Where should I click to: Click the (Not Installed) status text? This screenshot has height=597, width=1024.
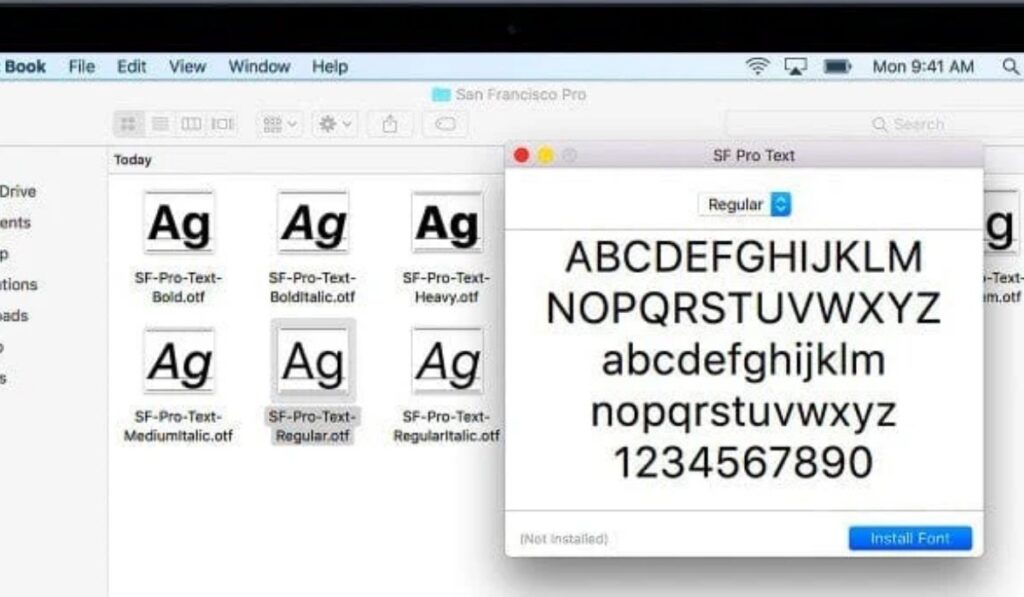click(x=564, y=539)
